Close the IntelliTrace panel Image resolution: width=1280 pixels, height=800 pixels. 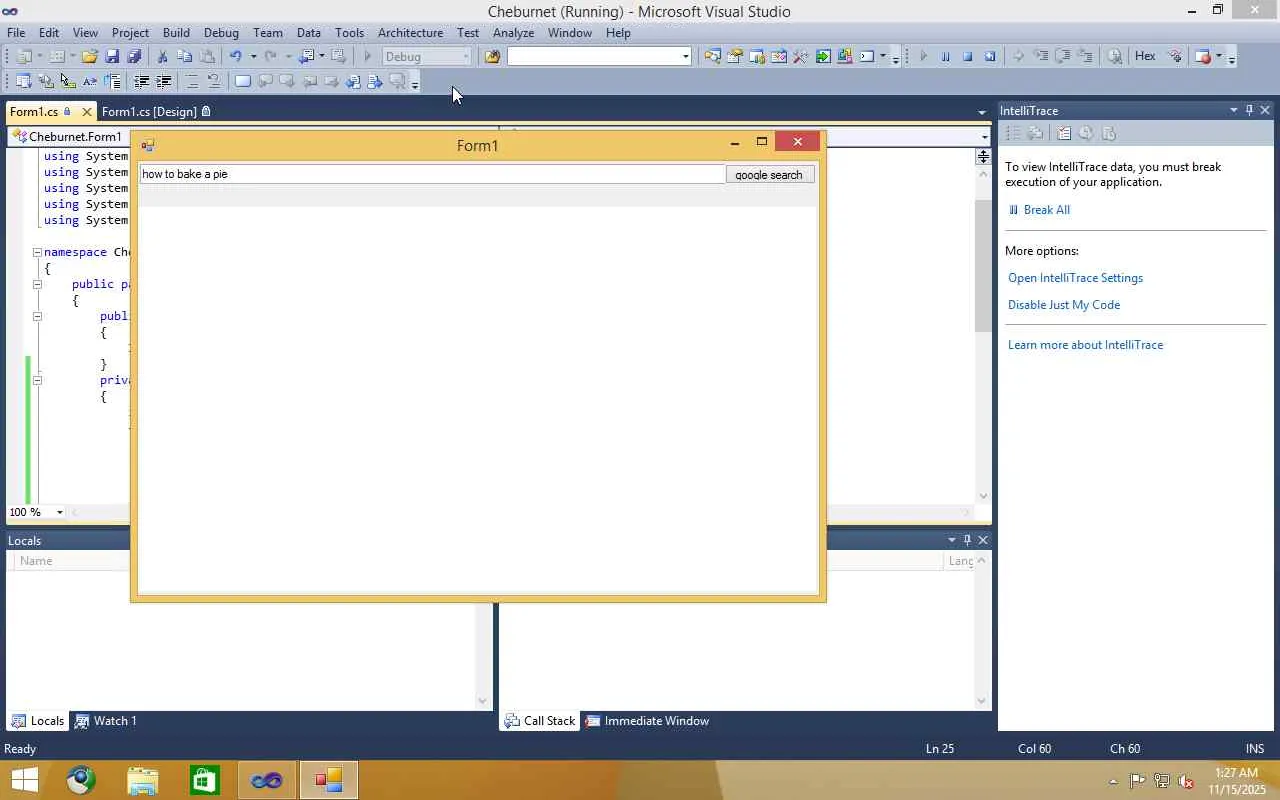1265,110
